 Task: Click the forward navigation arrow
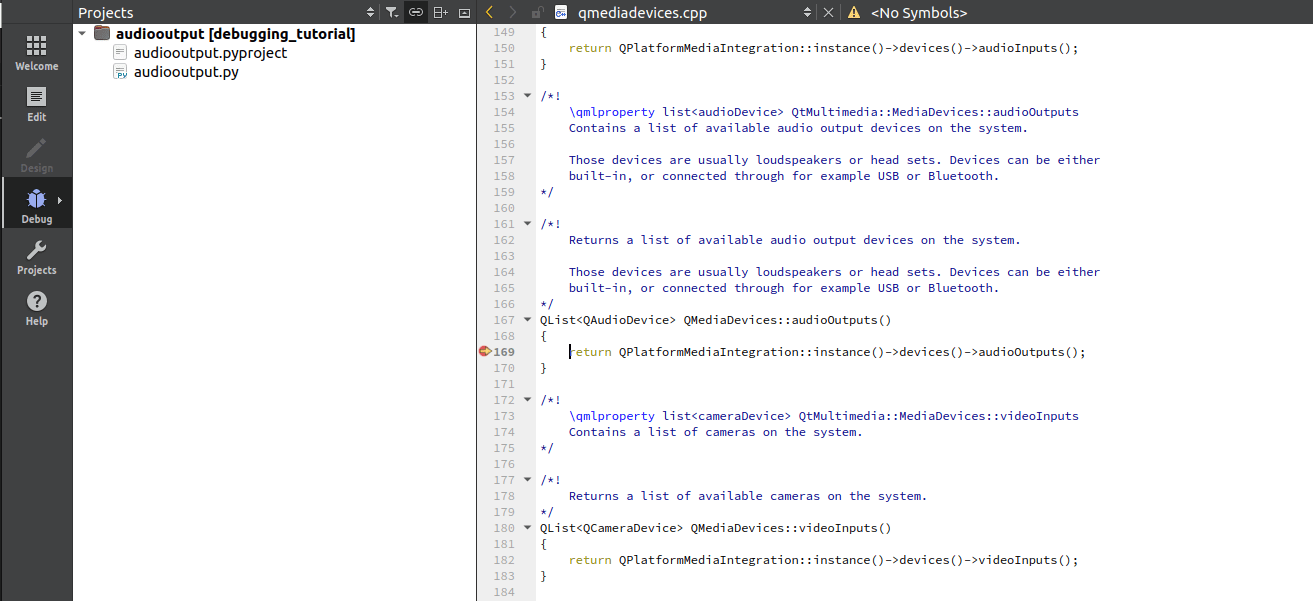(510, 12)
